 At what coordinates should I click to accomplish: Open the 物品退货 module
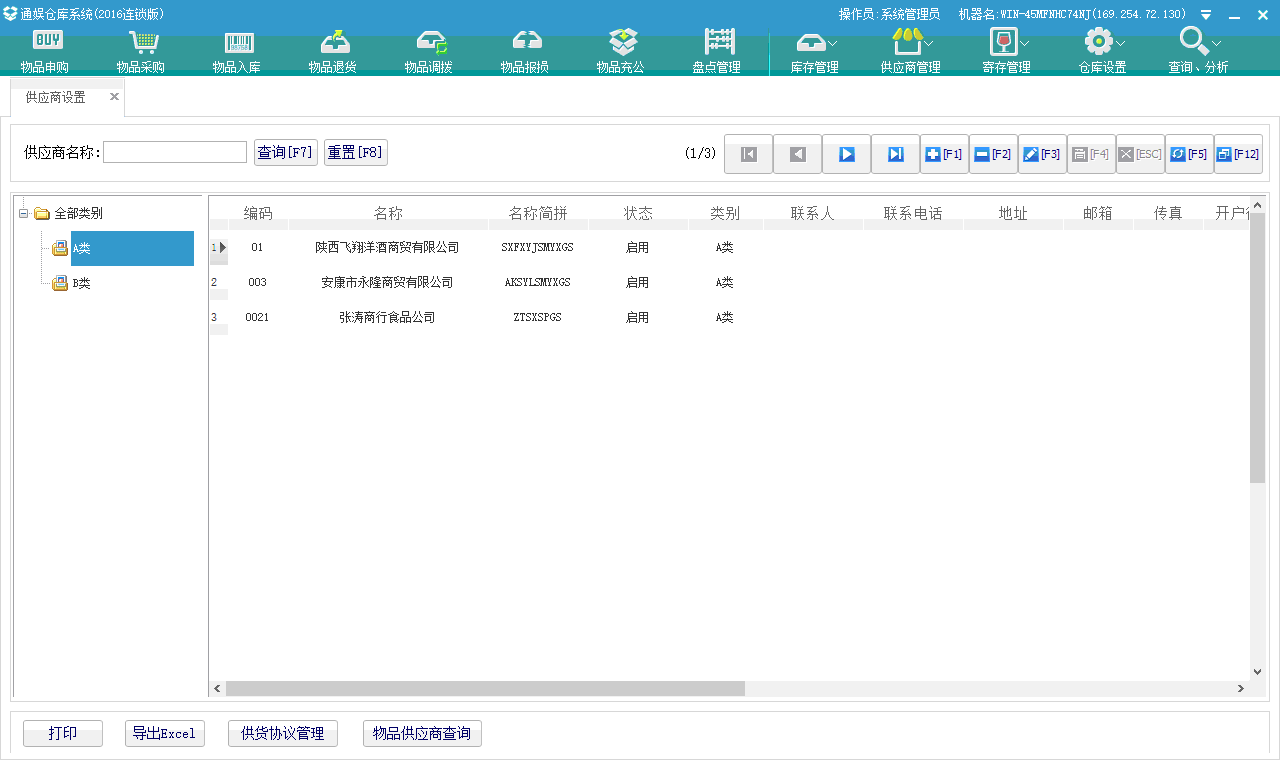[333, 52]
